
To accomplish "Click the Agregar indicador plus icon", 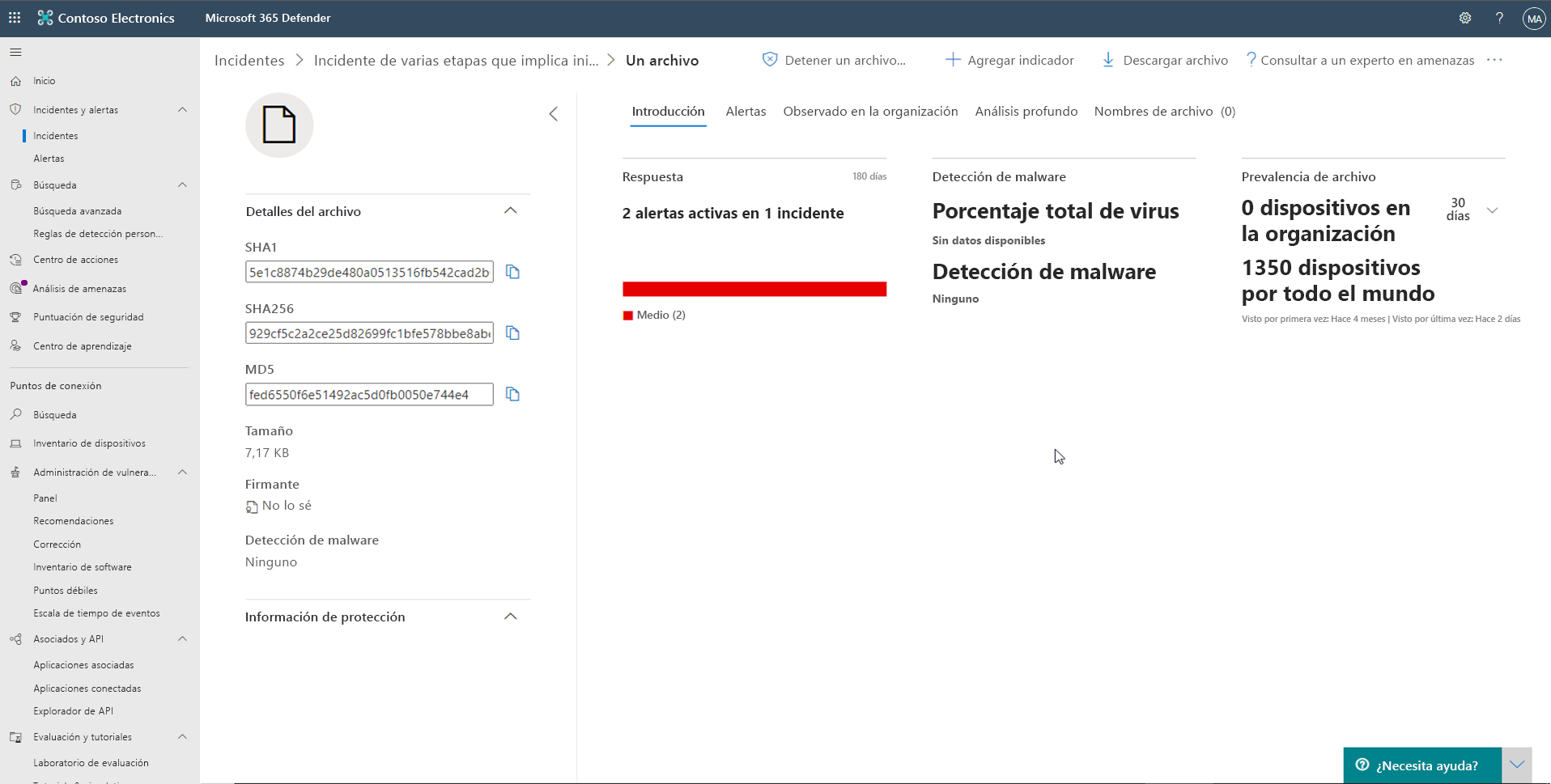I will coord(953,59).
